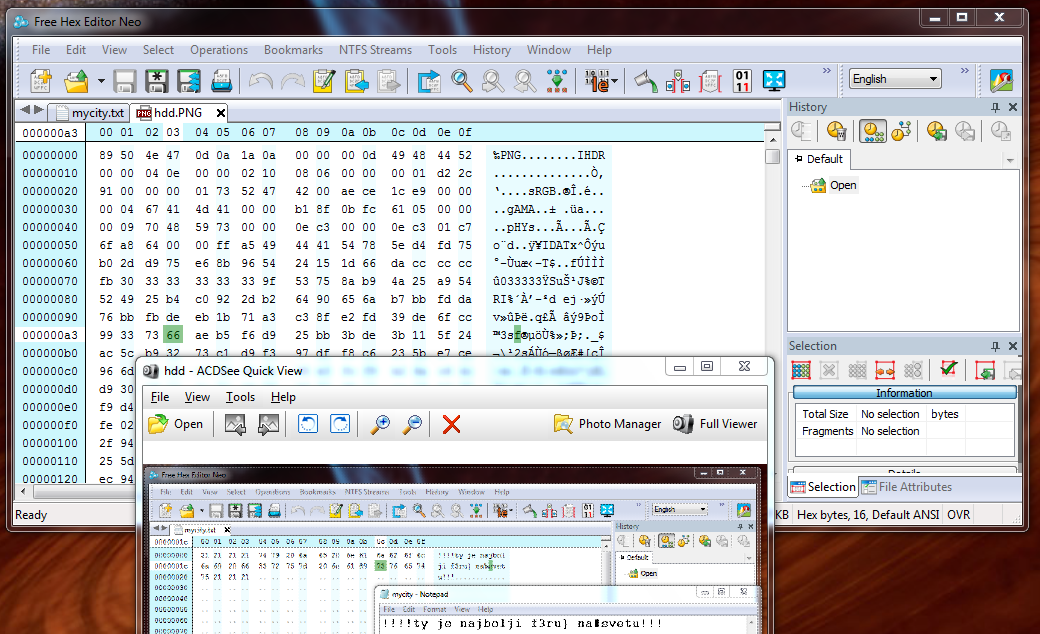Open Photo Manager in ACDSee
The image size is (1040, 634).
(x=608, y=424)
